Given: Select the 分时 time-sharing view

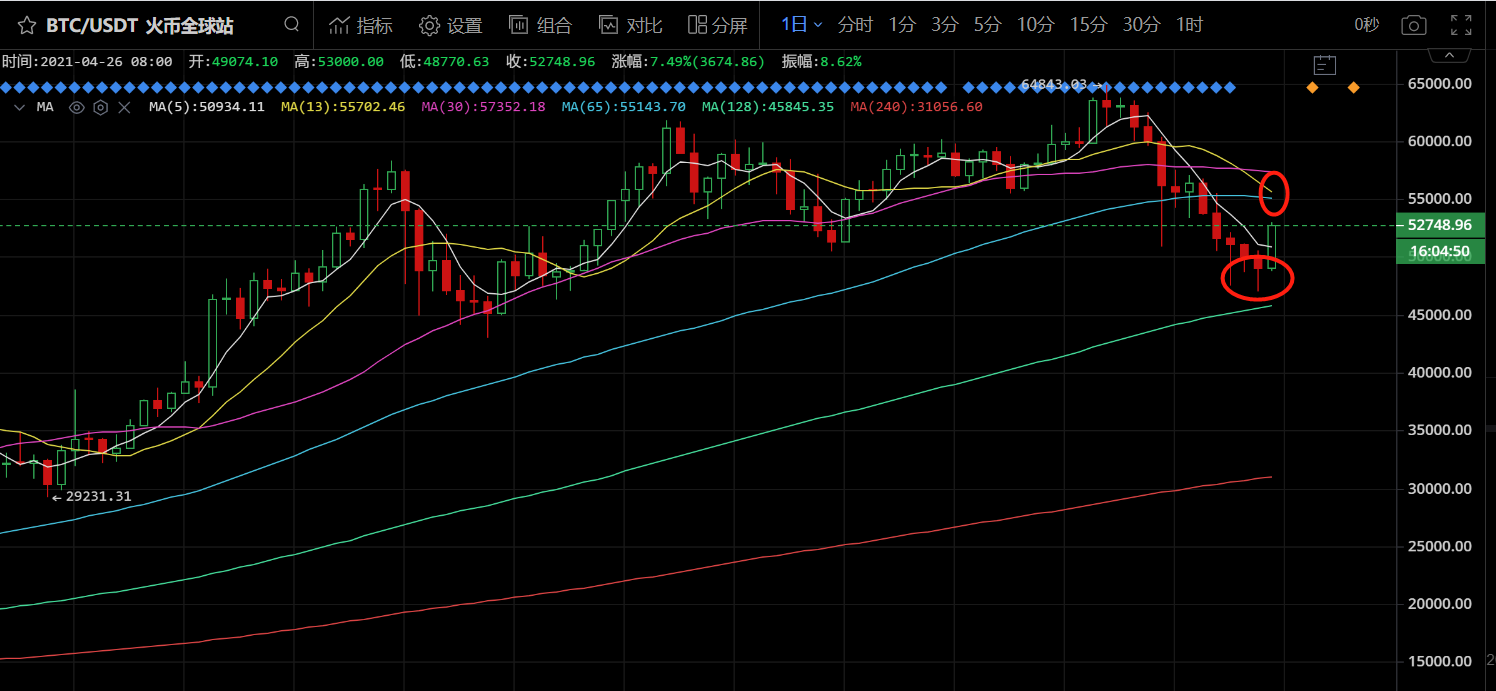Looking at the screenshot, I should point(855,25).
